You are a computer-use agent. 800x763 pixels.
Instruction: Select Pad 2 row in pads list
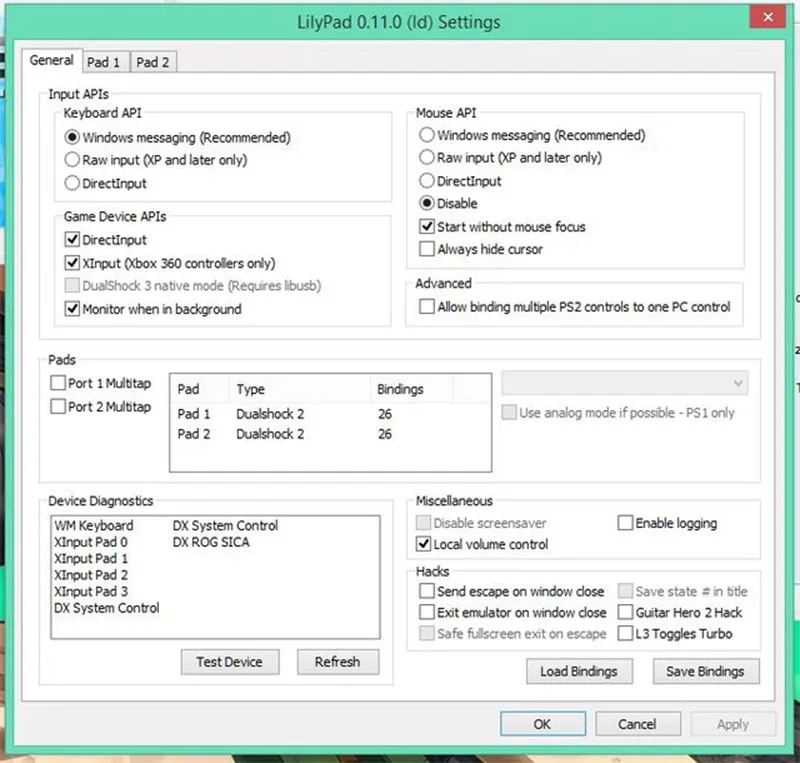(331, 434)
